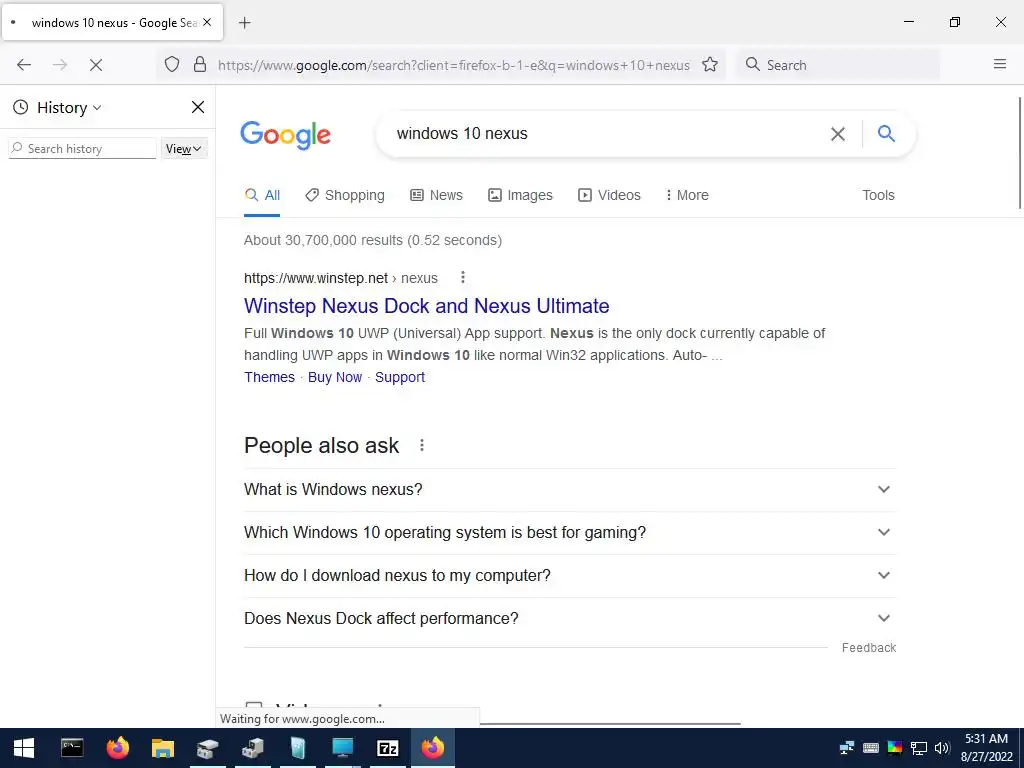This screenshot has height=768, width=1024.
Task: Switch to Shopping results tab
Action: 345,195
